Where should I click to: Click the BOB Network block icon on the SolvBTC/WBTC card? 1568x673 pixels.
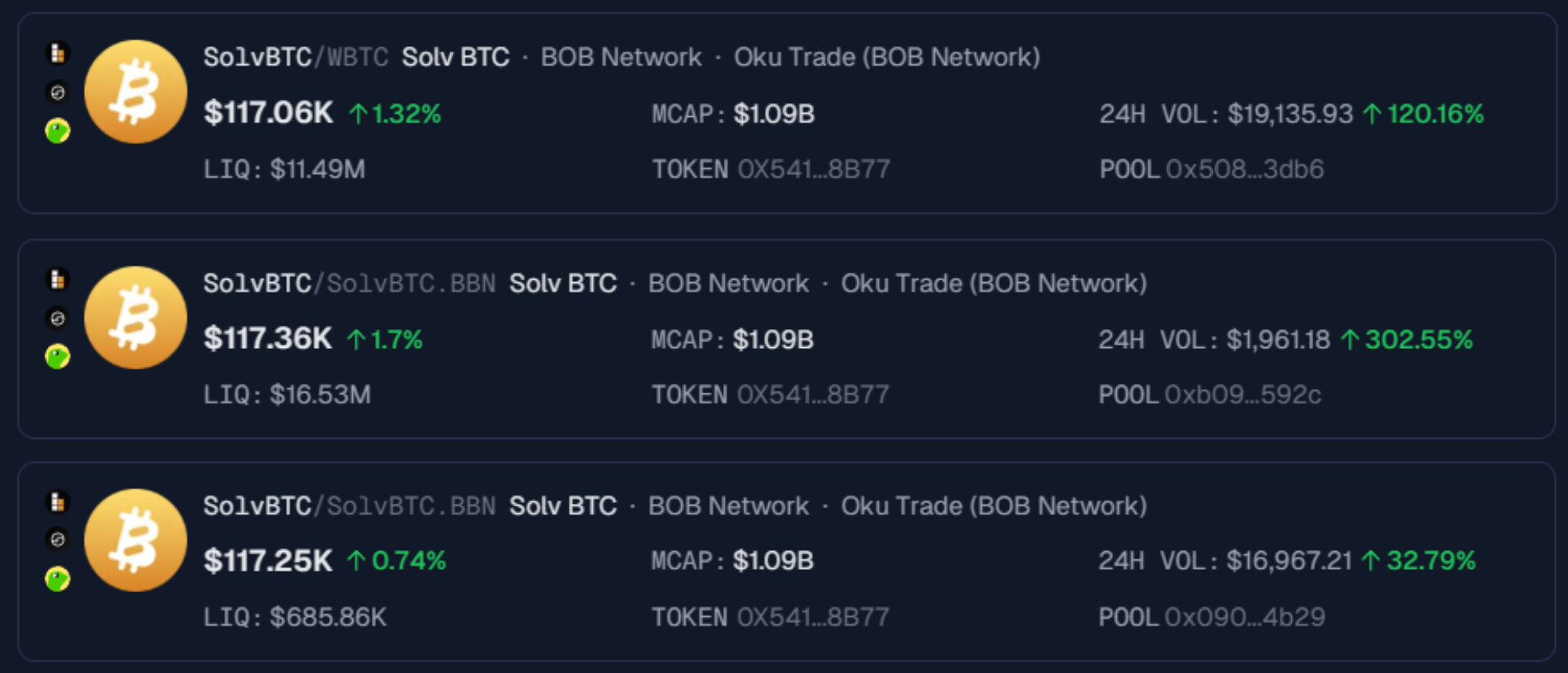[x=58, y=54]
